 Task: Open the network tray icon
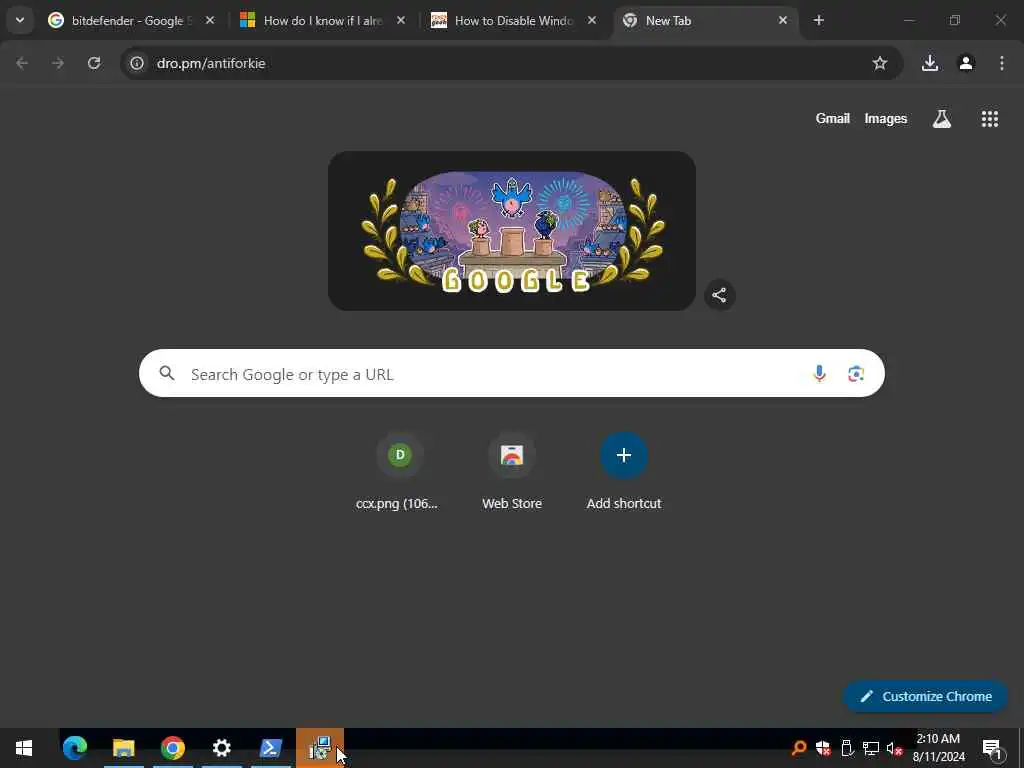click(871, 748)
